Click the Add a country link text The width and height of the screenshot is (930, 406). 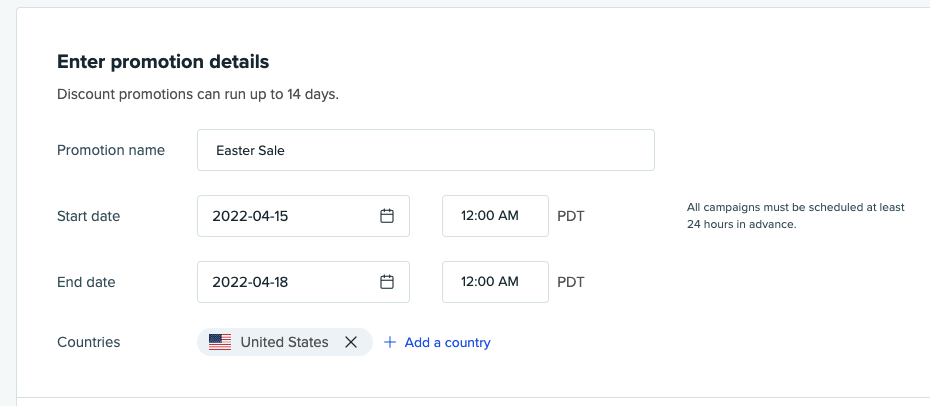point(447,342)
